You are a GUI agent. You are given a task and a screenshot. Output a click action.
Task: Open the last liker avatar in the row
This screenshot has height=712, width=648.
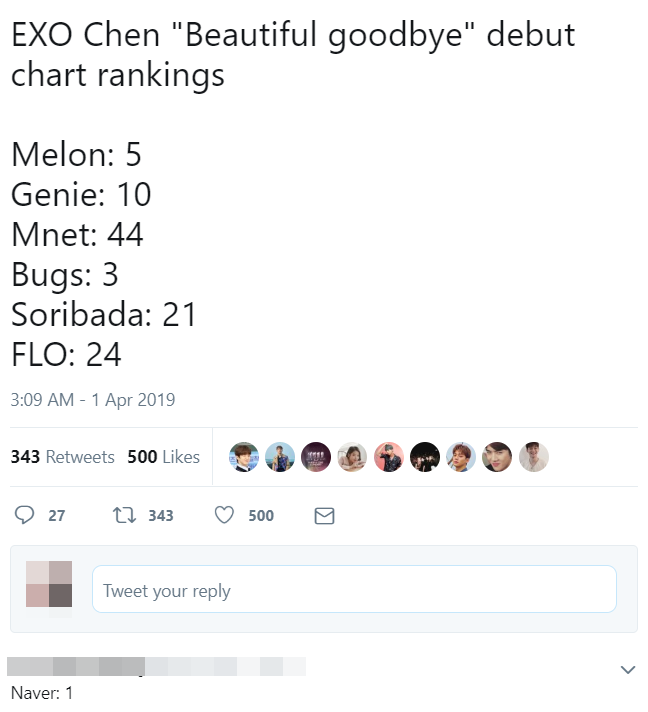click(x=534, y=457)
